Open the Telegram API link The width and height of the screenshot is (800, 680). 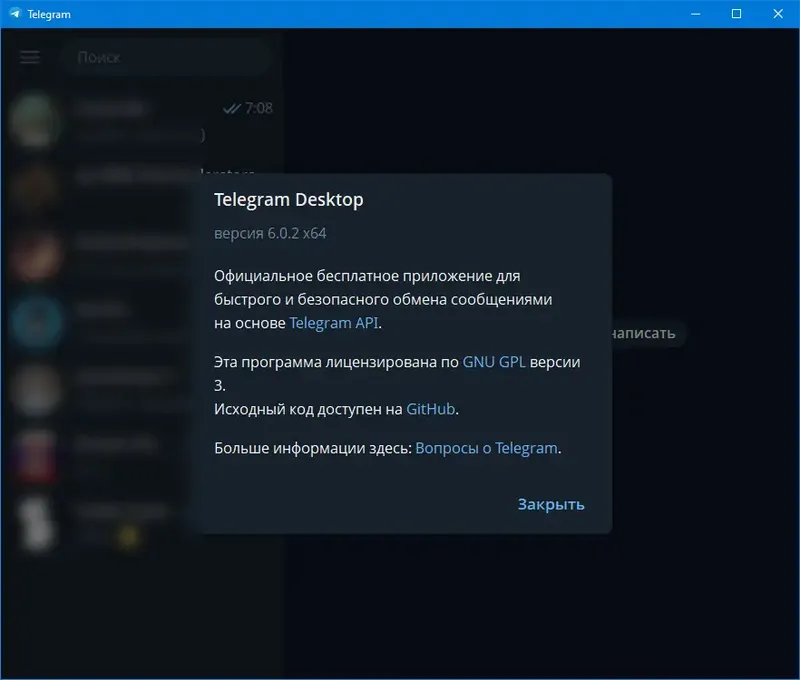tap(334, 323)
